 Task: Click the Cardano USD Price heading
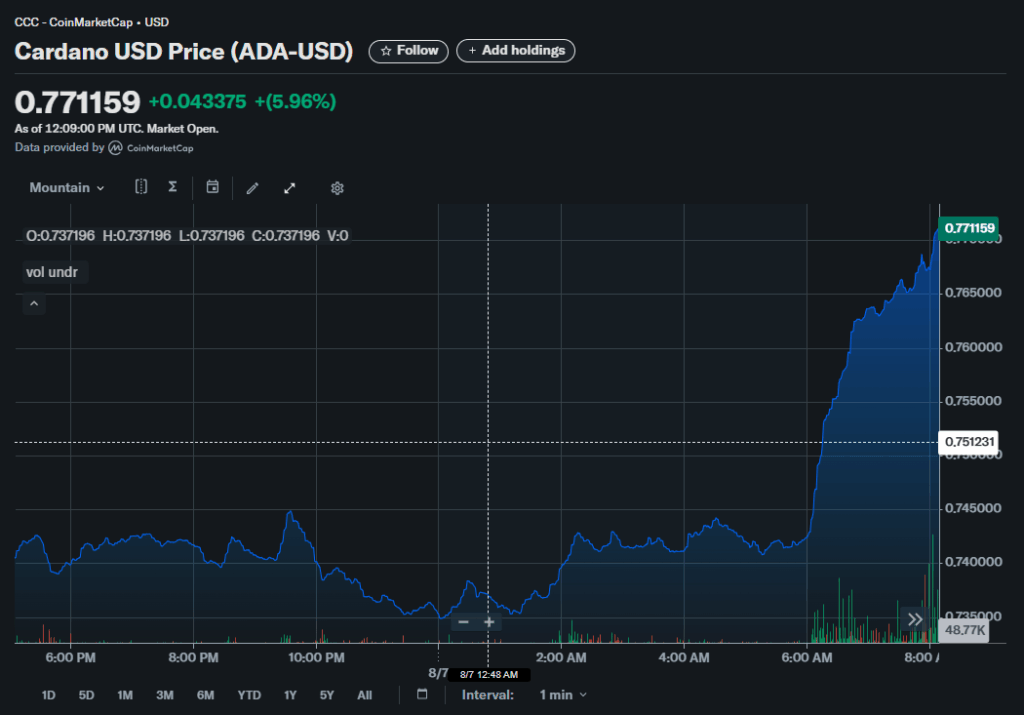point(184,52)
